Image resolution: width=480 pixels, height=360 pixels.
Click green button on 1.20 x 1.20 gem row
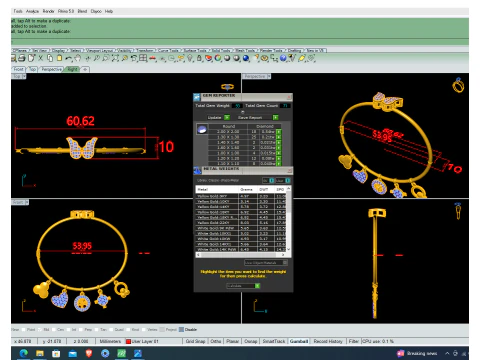[x=278, y=158]
